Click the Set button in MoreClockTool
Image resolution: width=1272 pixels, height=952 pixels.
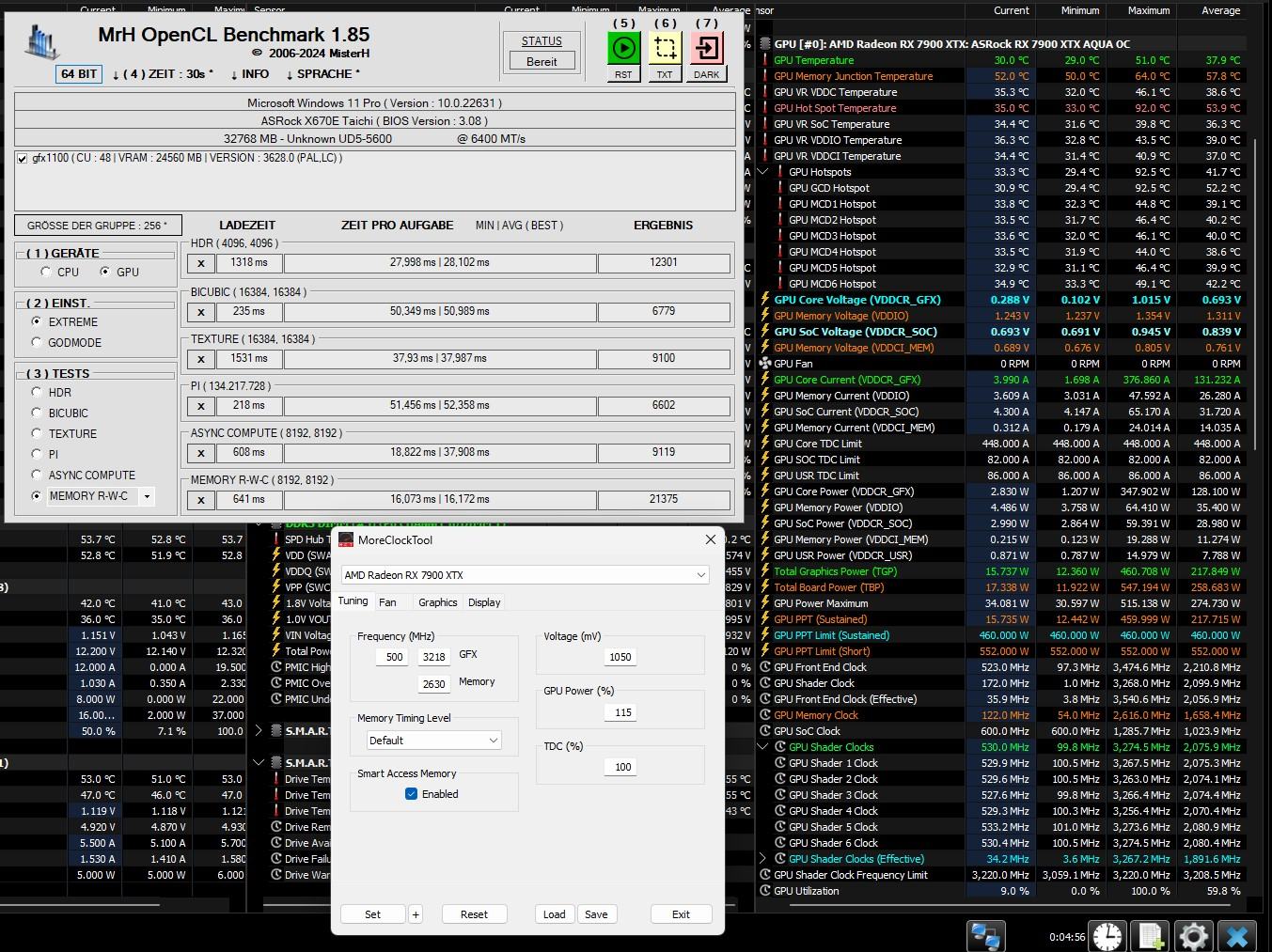372,914
